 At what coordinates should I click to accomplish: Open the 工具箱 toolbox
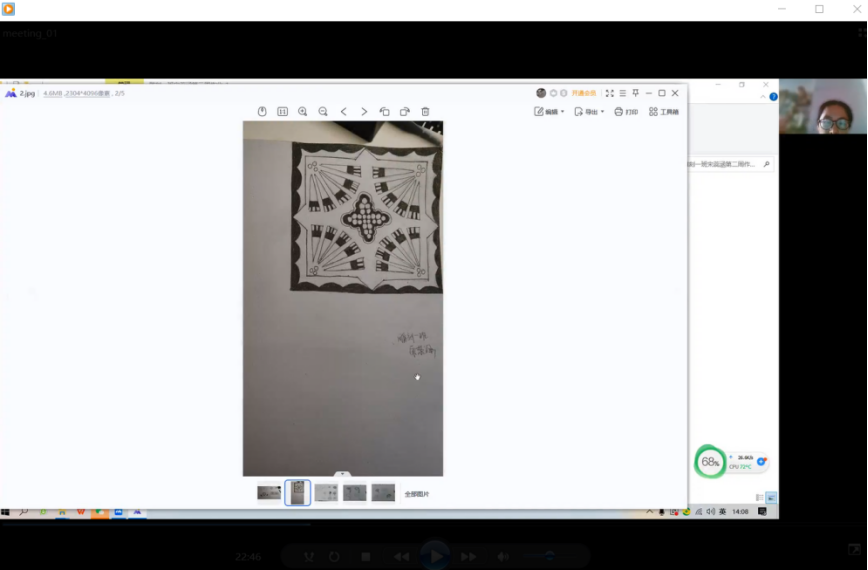(664, 112)
